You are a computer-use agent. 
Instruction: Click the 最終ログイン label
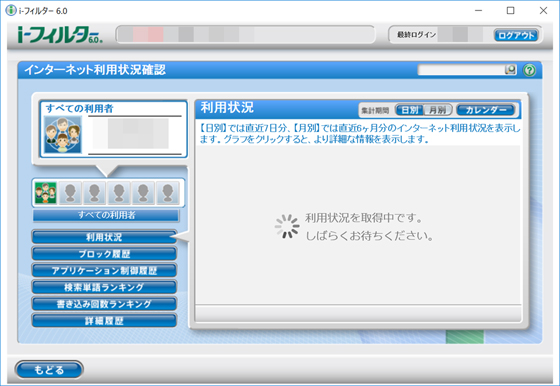[x=416, y=35]
